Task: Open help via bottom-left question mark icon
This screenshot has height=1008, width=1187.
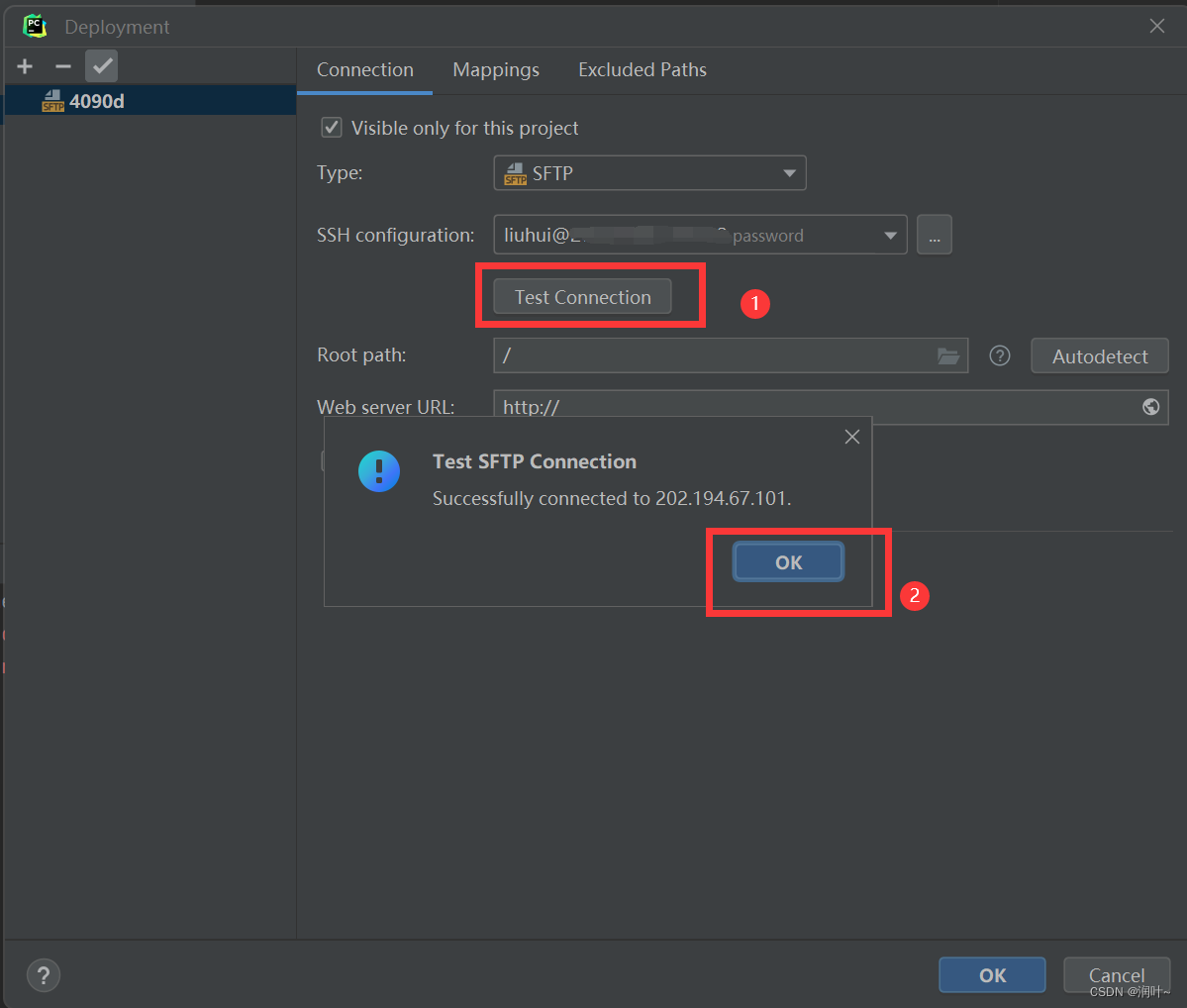Action: (x=43, y=975)
